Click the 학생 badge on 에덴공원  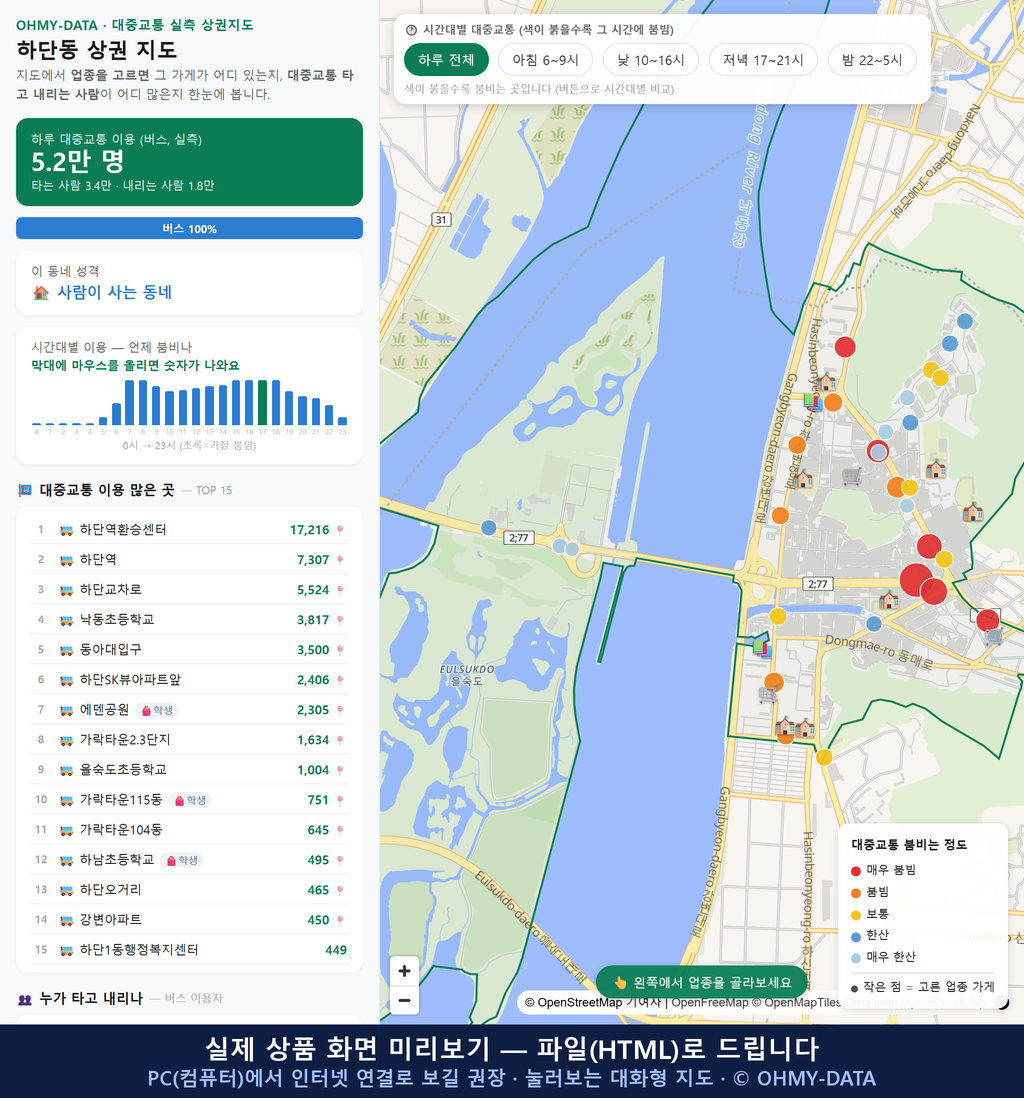click(x=157, y=710)
